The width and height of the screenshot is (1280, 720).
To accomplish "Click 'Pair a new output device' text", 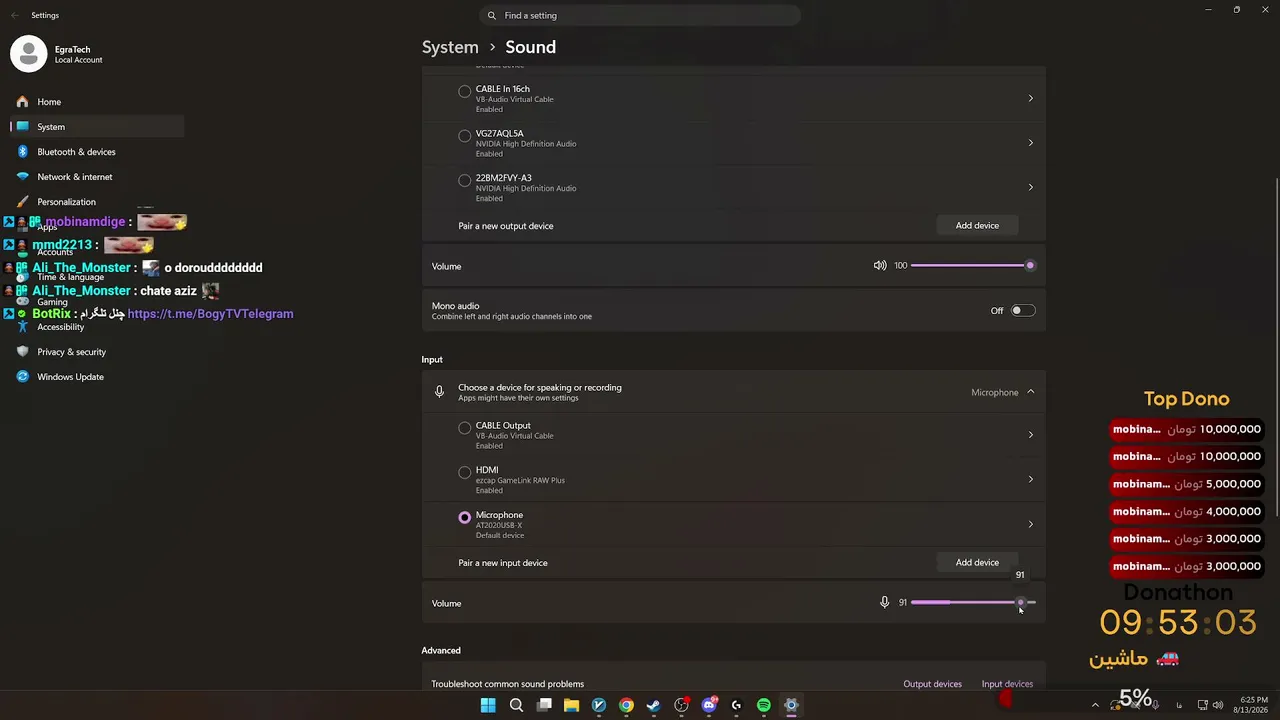I will click(506, 226).
